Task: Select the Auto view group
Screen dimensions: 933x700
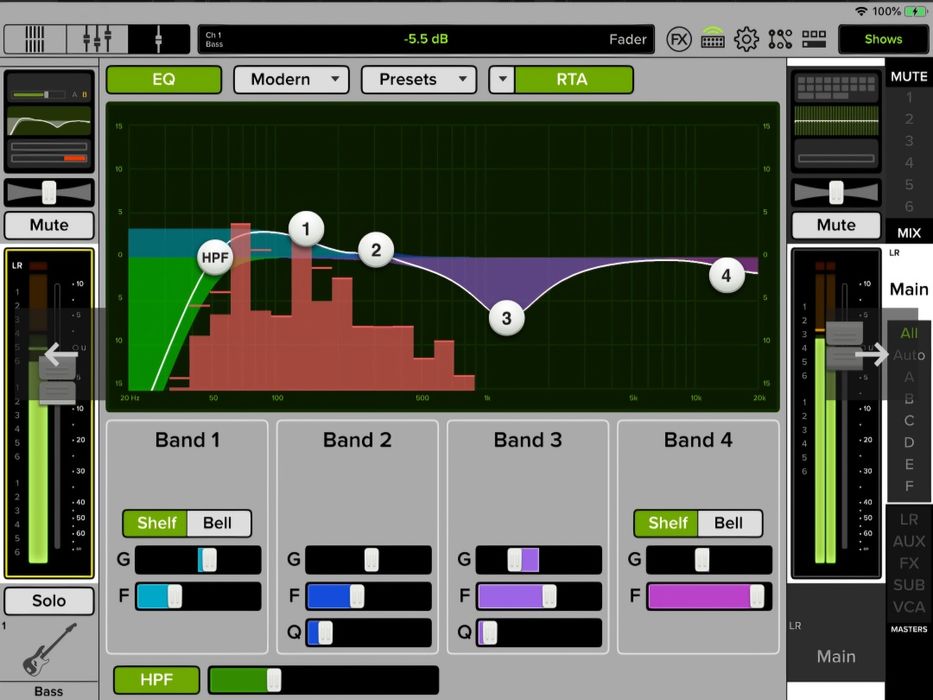Action: 909,355
